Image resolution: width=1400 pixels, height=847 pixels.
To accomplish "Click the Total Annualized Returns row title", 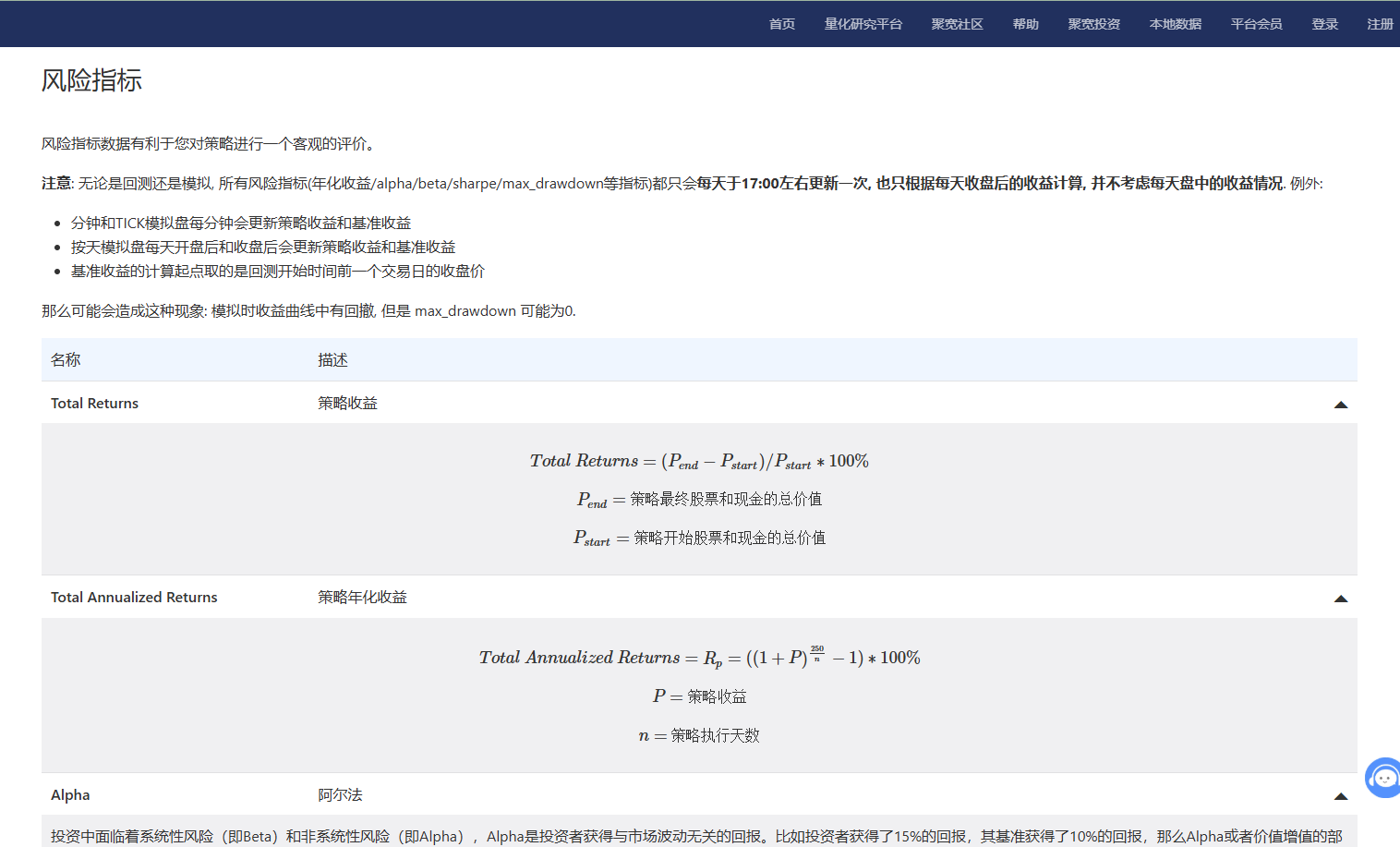I will point(134,598).
